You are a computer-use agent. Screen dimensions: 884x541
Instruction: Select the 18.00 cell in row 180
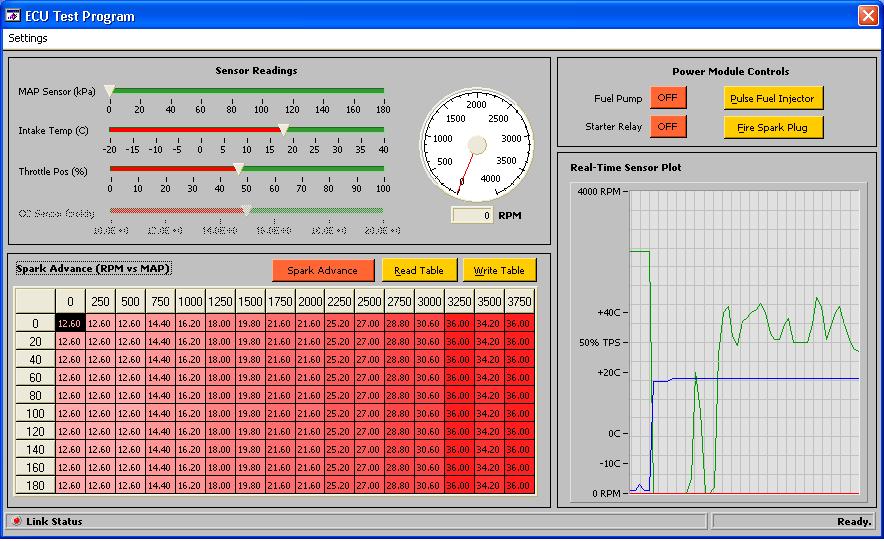[x=219, y=485]
